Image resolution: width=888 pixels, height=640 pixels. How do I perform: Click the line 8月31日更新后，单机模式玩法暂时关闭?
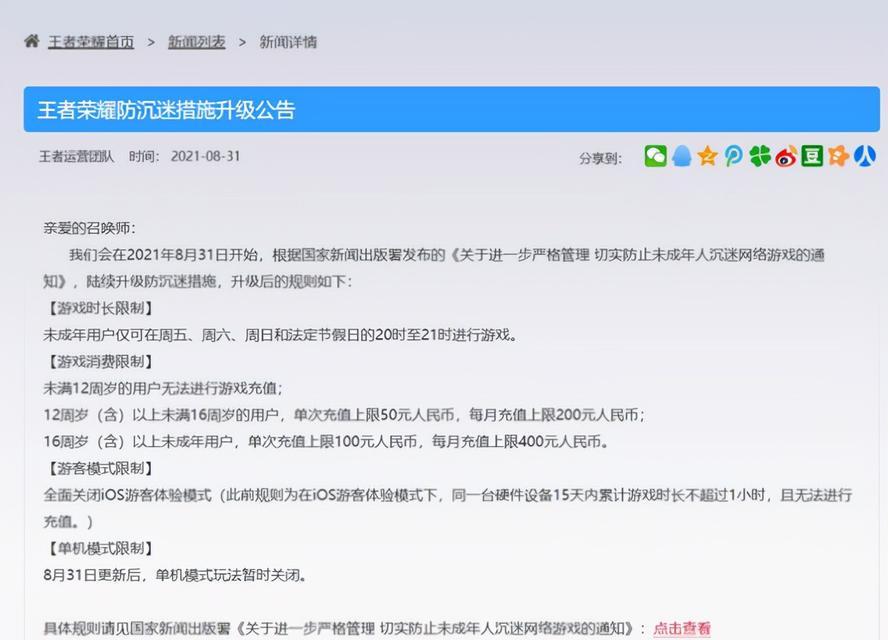(x=176, y=575)
